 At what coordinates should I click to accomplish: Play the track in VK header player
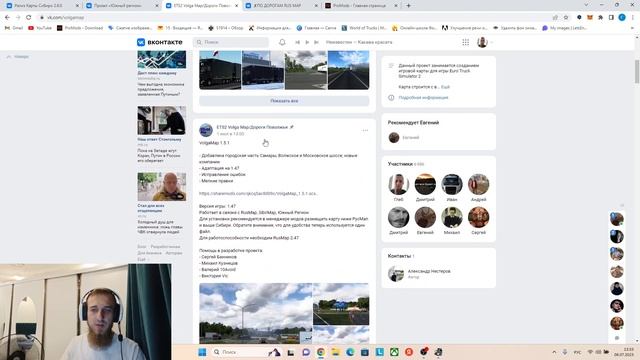pos(307,42)
